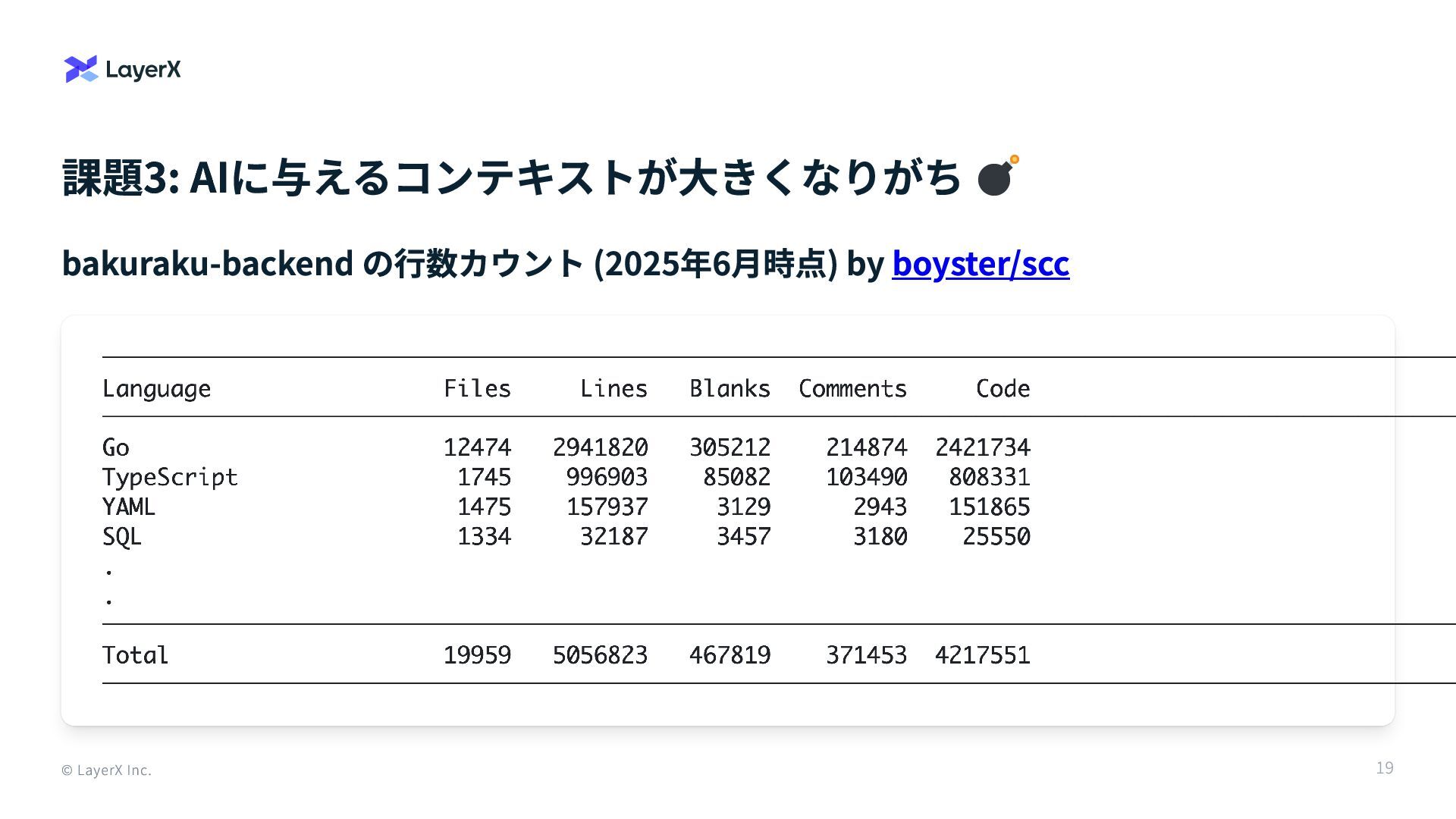Click the bomb emoji in the title
Screen dimensions: 1456x819
997,176
